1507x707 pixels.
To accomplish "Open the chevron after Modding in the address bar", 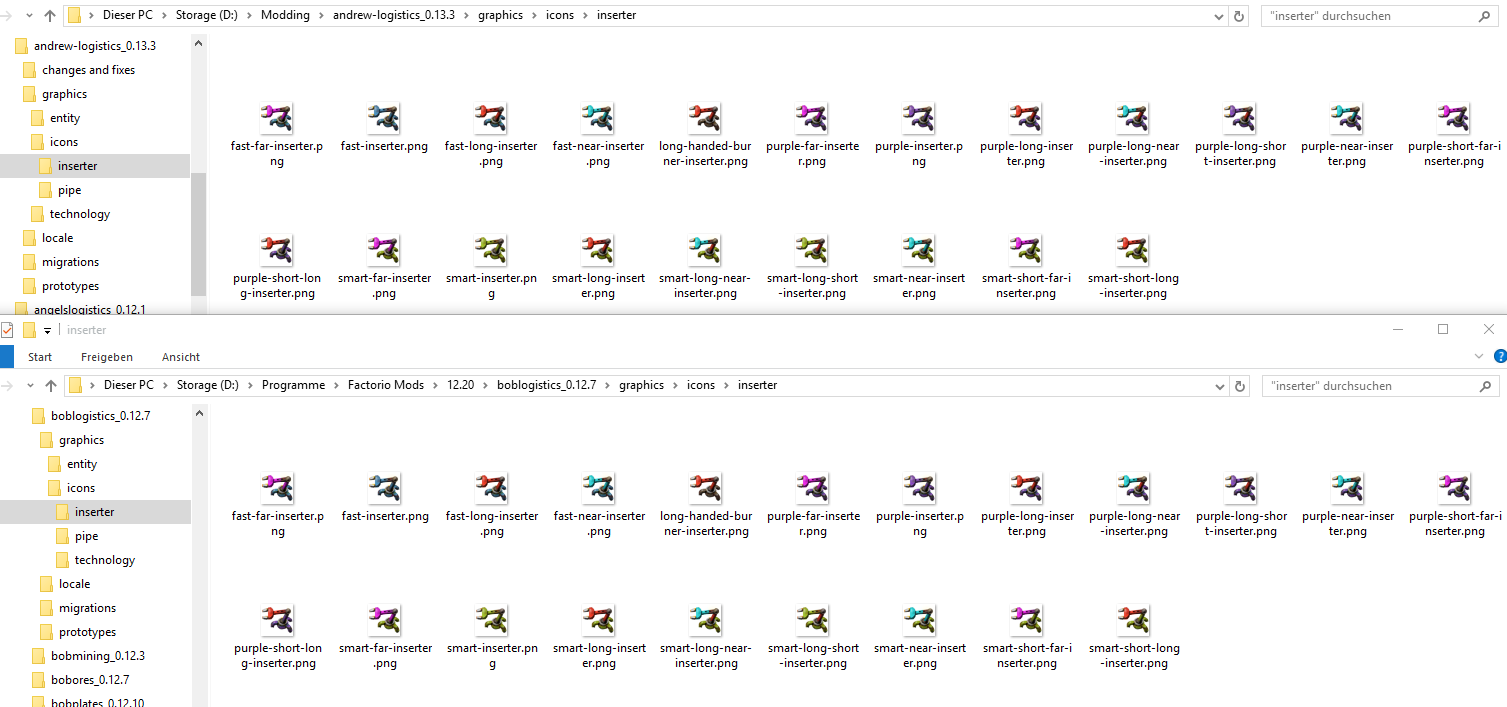I will tap(322, 16).
